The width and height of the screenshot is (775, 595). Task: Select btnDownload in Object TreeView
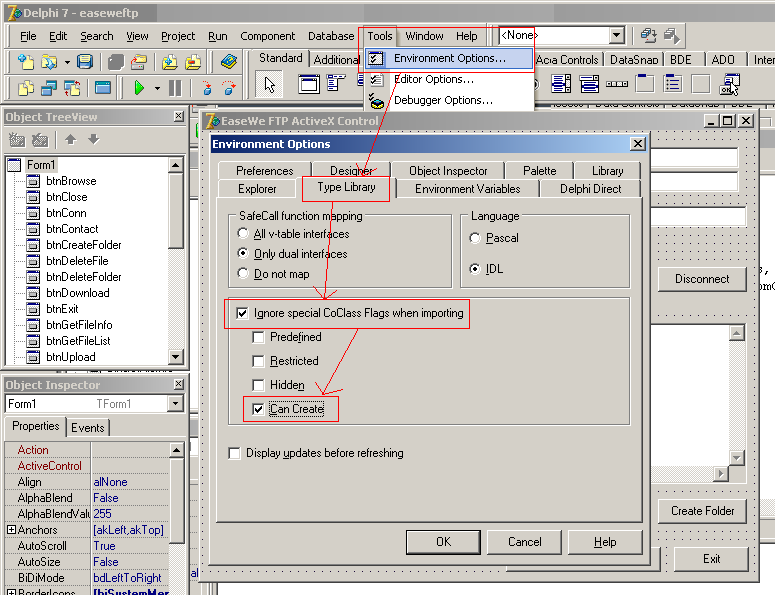point(78,293)
